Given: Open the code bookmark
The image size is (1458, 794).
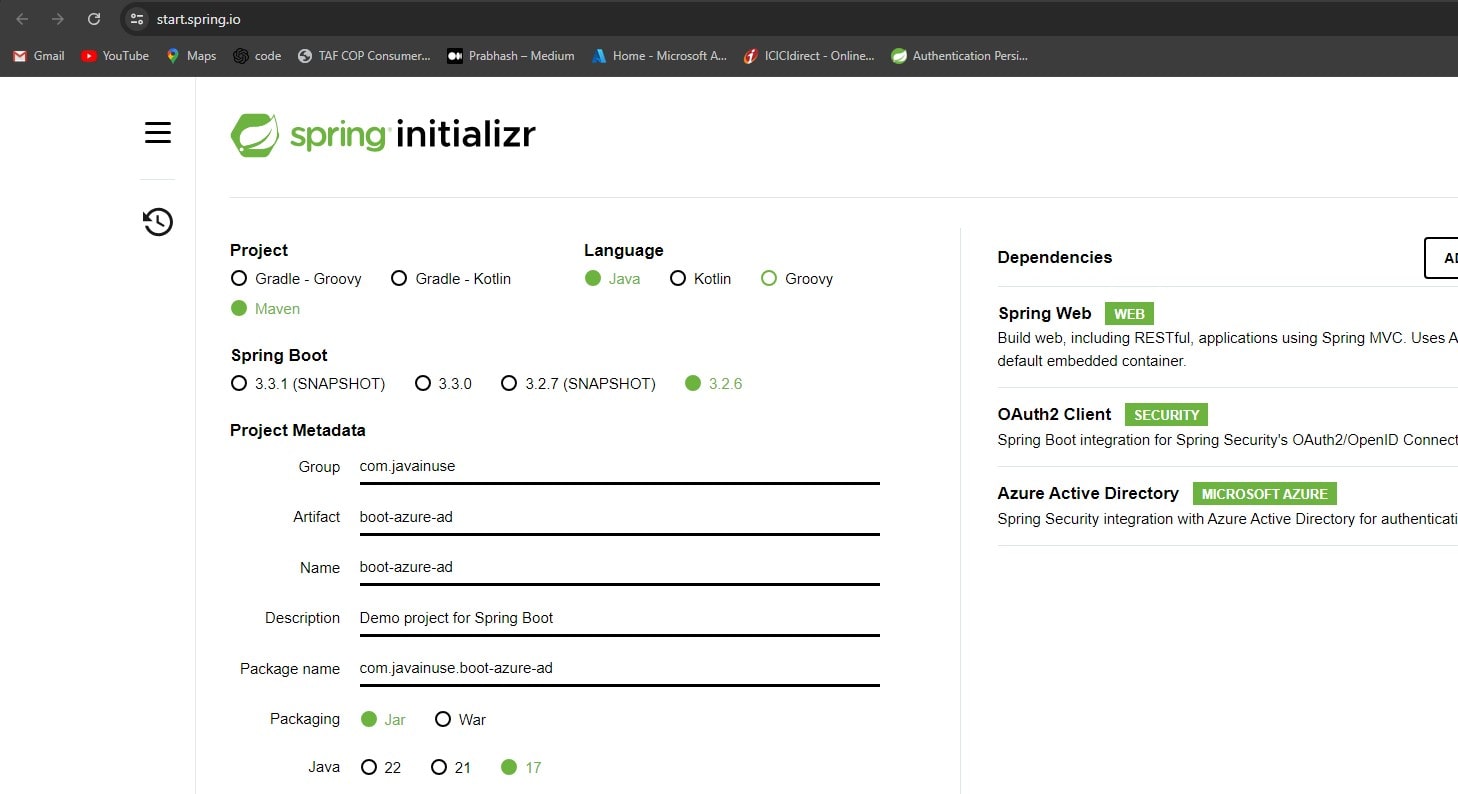Looking at the screenshot, I should point(257,56).
